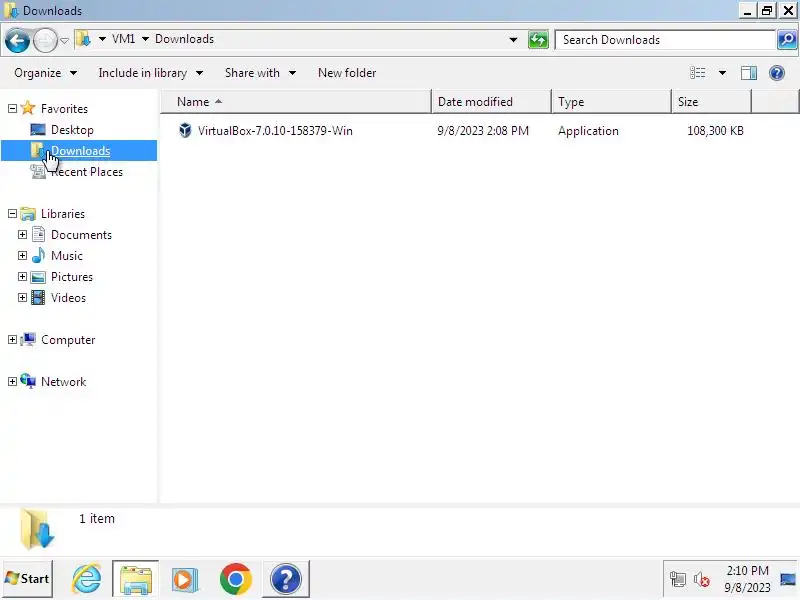Select the VirtualBox-7.0.10-158379-Win file
Viewport: 800px width, 600px height.
click(275, 131)
